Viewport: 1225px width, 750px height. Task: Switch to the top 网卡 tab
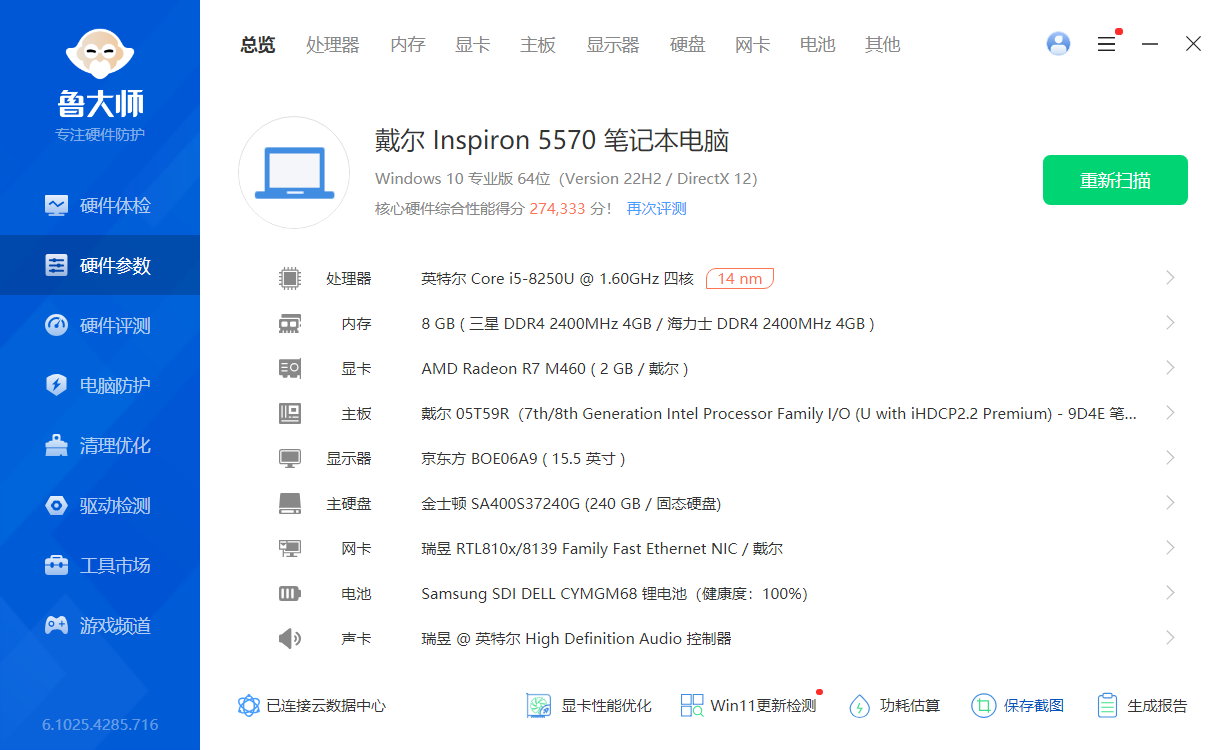753,44
